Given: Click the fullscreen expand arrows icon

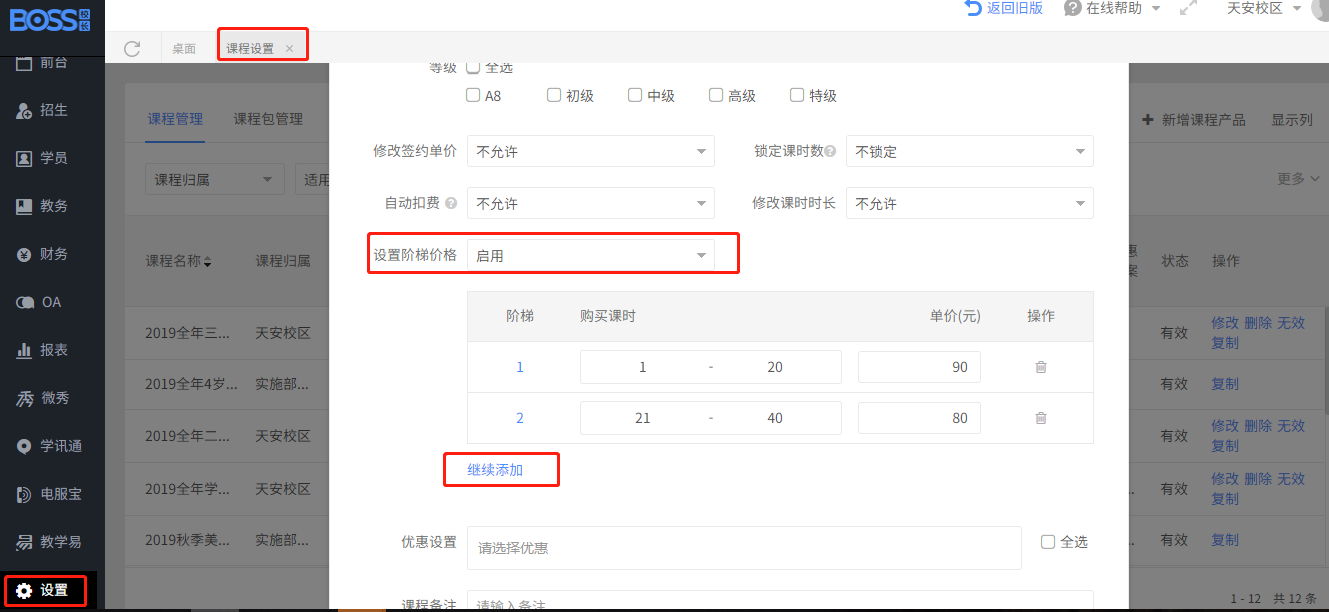Looking at the screenshot, I should (x=1188, y=8).
